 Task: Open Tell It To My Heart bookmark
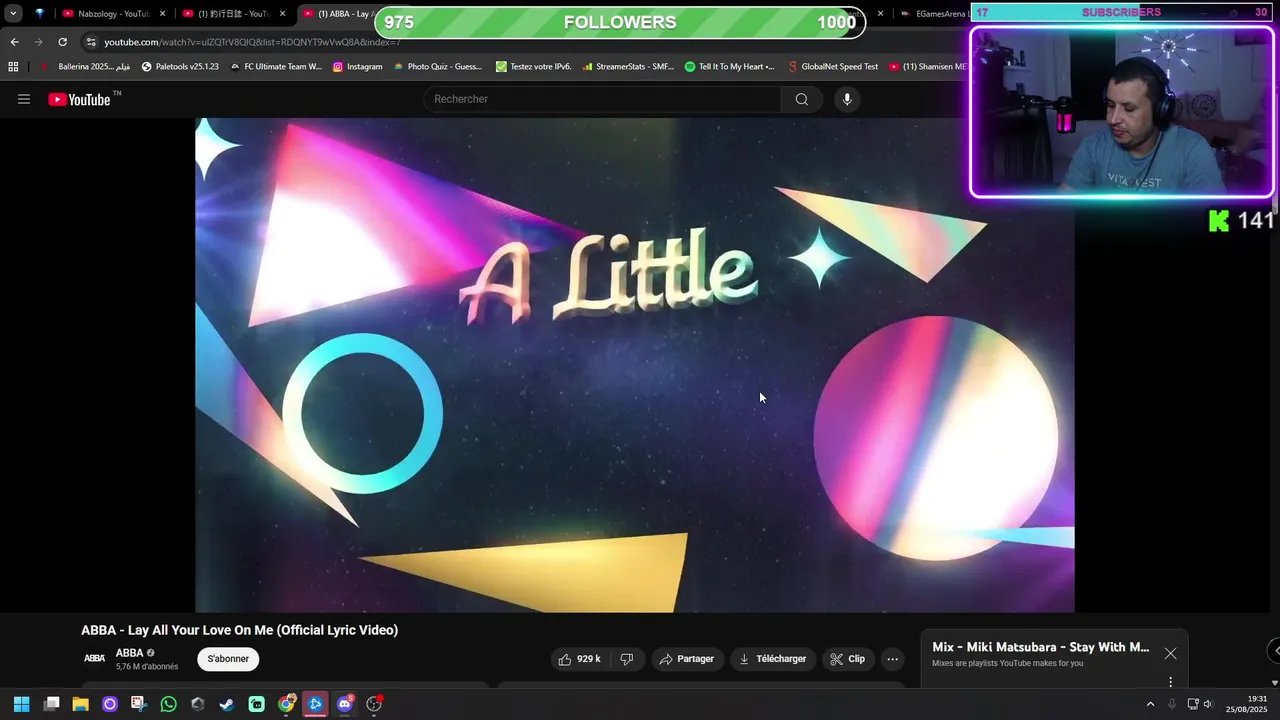tap(730, 67)
